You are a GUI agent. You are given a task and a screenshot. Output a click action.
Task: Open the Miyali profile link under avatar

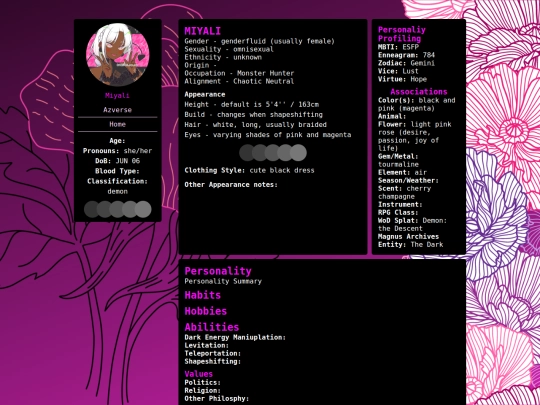[117, 96]
